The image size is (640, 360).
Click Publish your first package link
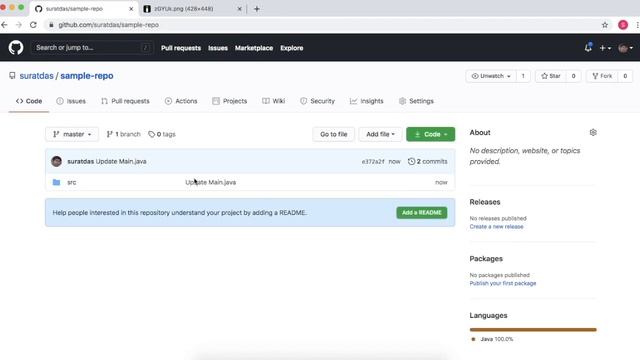[503, 283]
